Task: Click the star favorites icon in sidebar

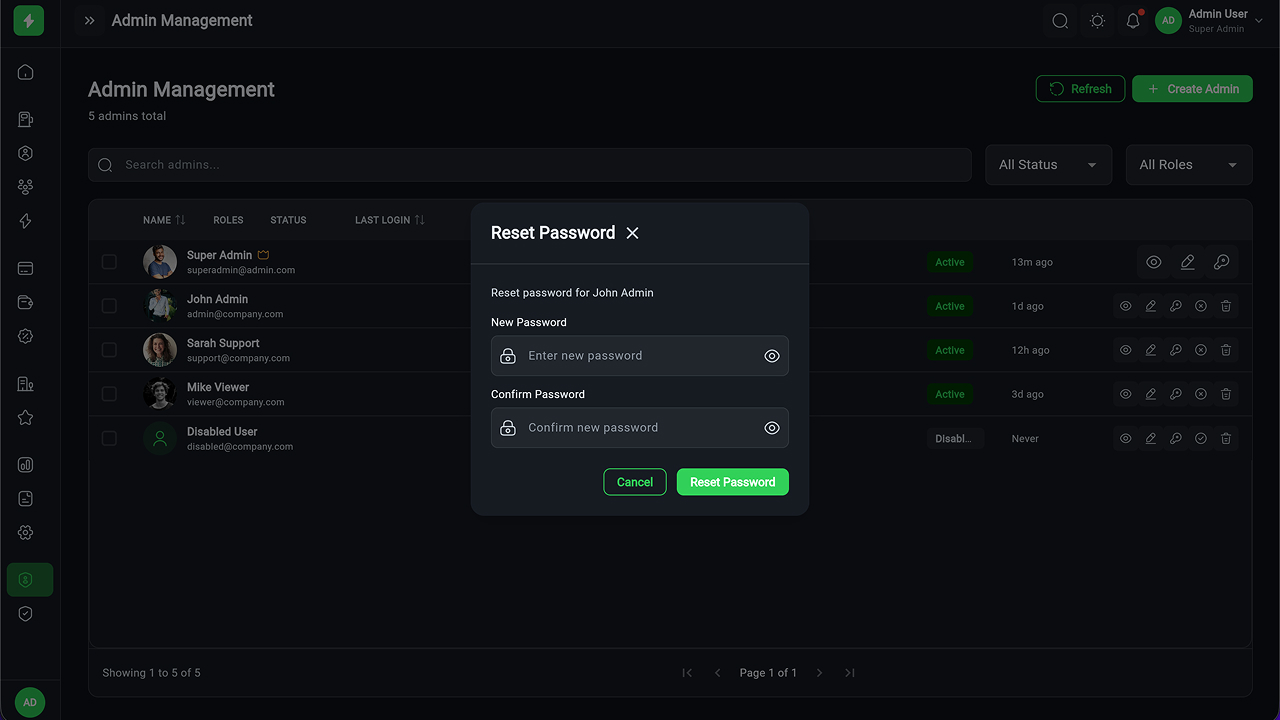Action: tap(26, 418)
